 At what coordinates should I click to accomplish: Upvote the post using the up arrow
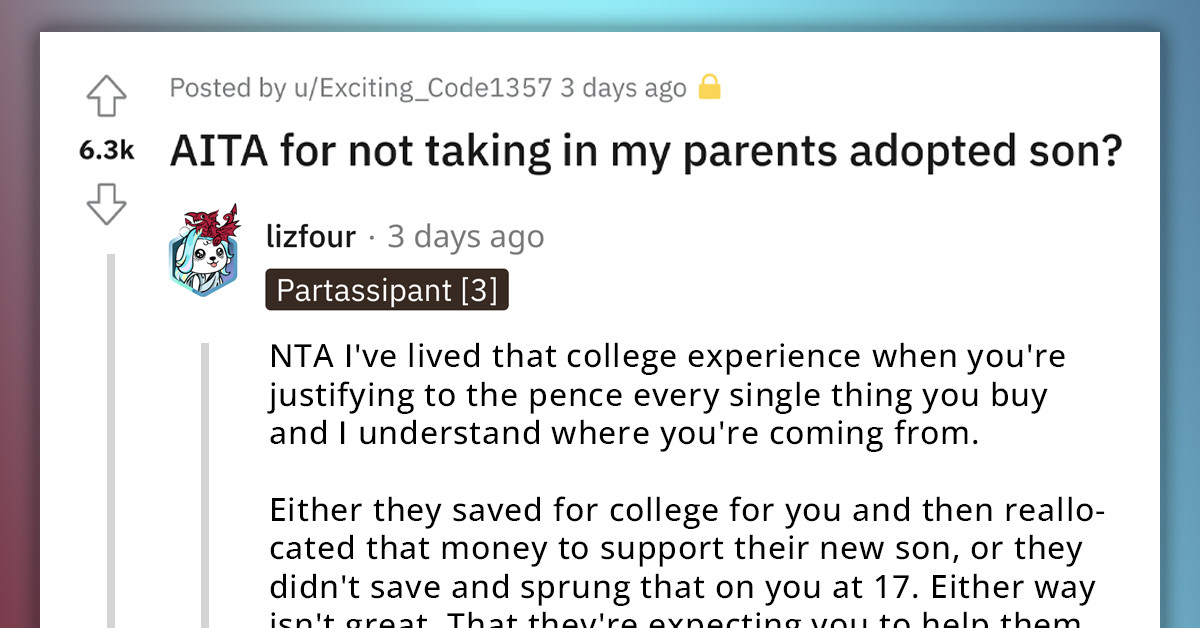[106, 95]
